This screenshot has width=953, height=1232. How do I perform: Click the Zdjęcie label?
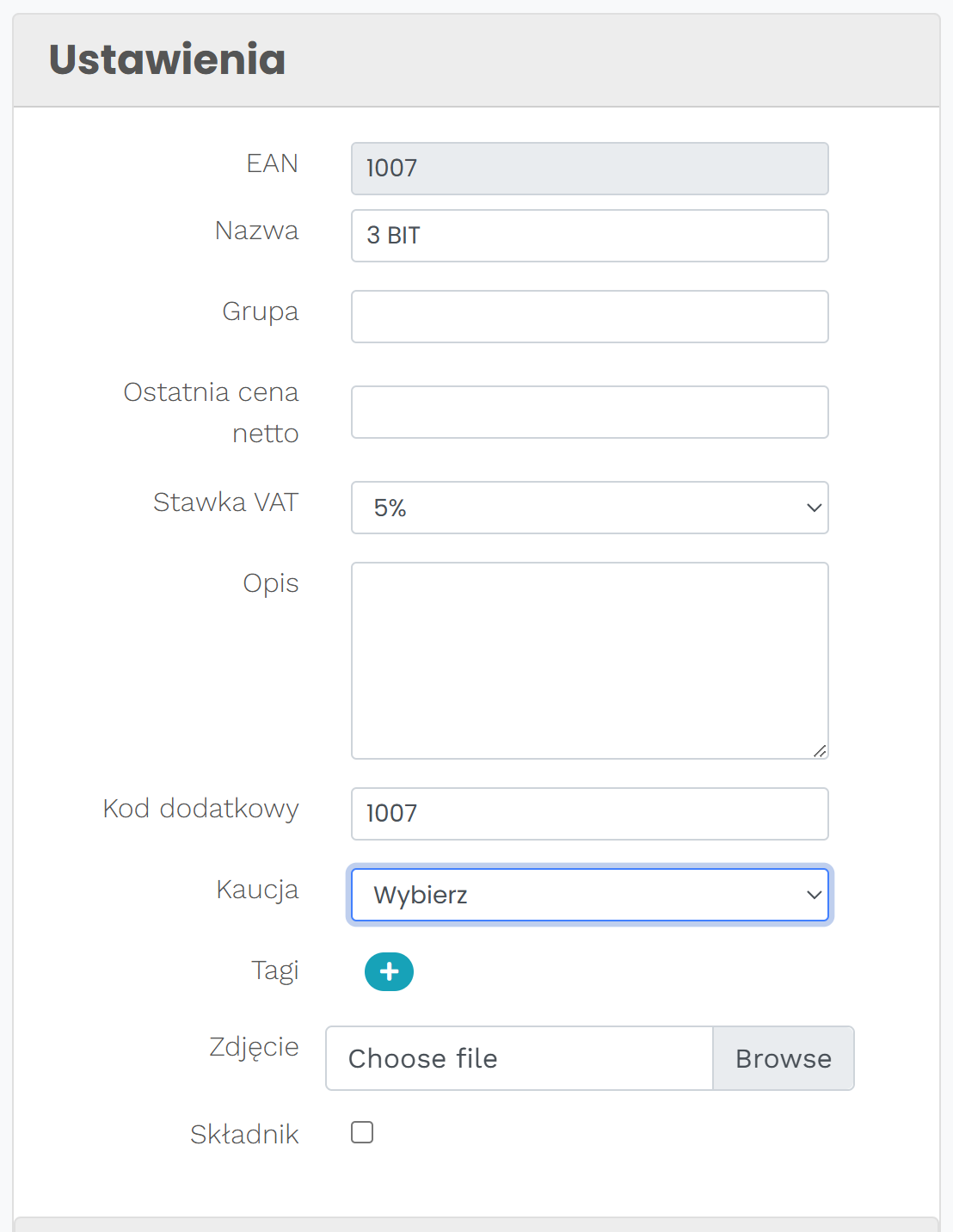point(254,1047)
